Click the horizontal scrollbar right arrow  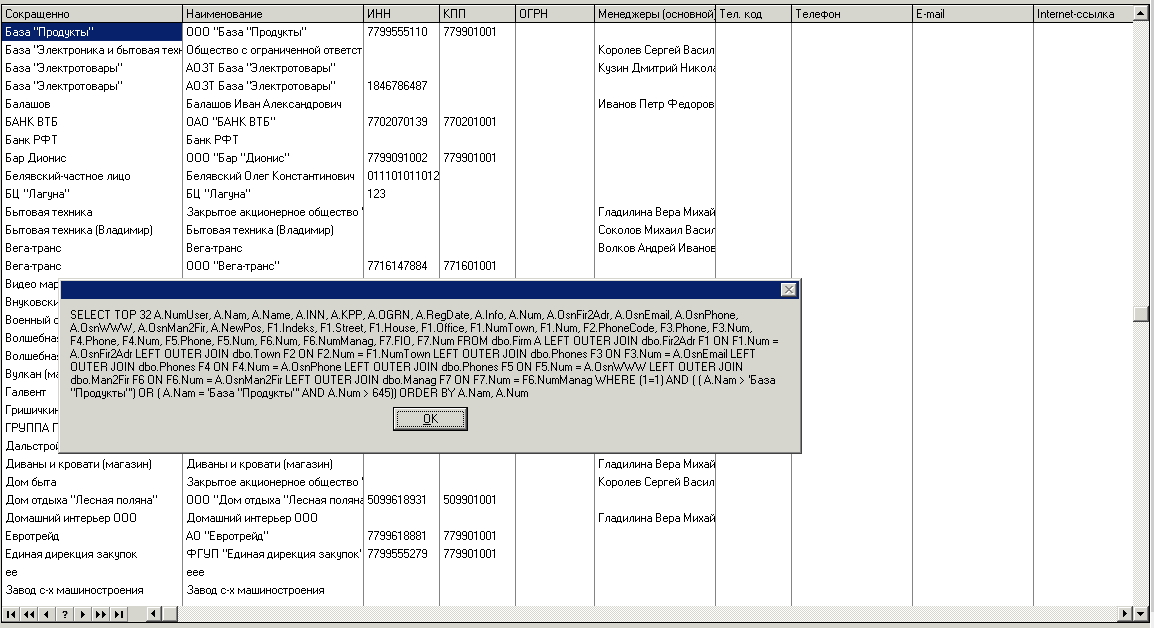point(1125,614)
